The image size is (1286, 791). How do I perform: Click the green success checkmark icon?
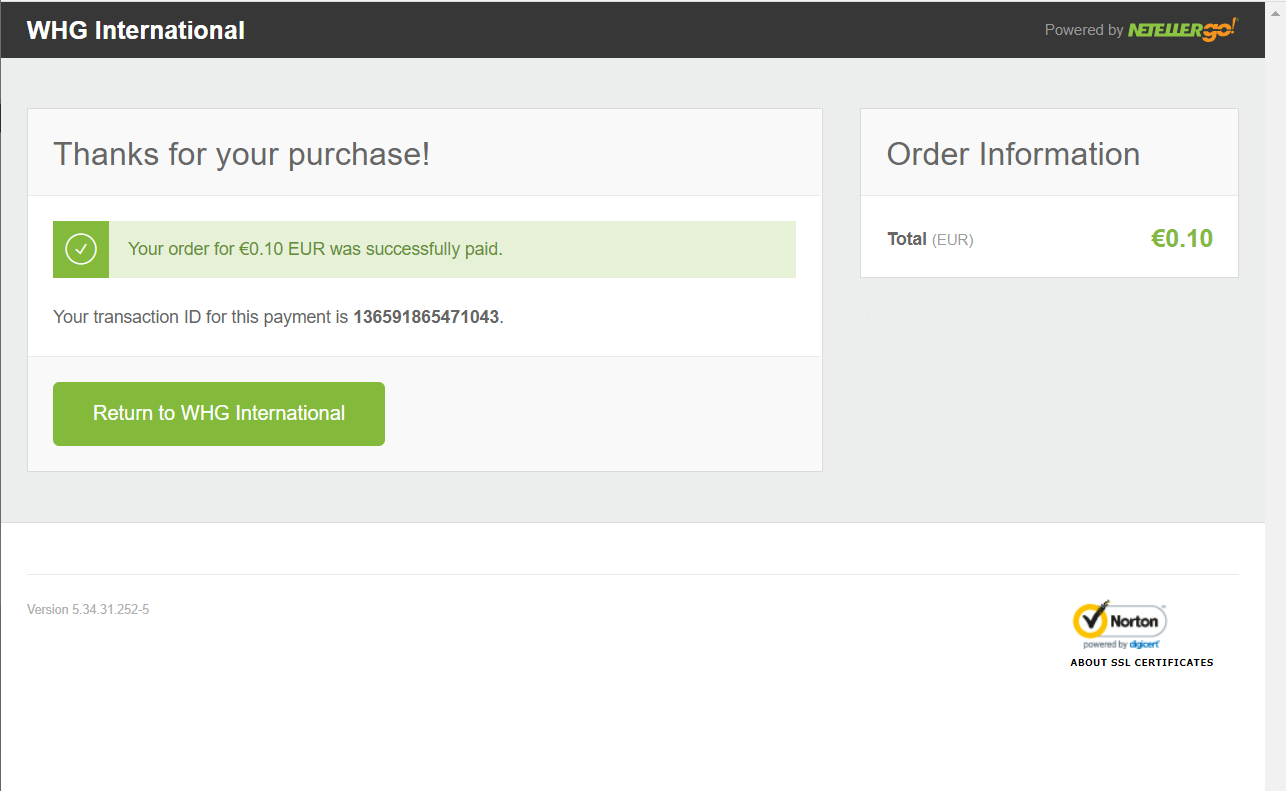click(81, 249)
